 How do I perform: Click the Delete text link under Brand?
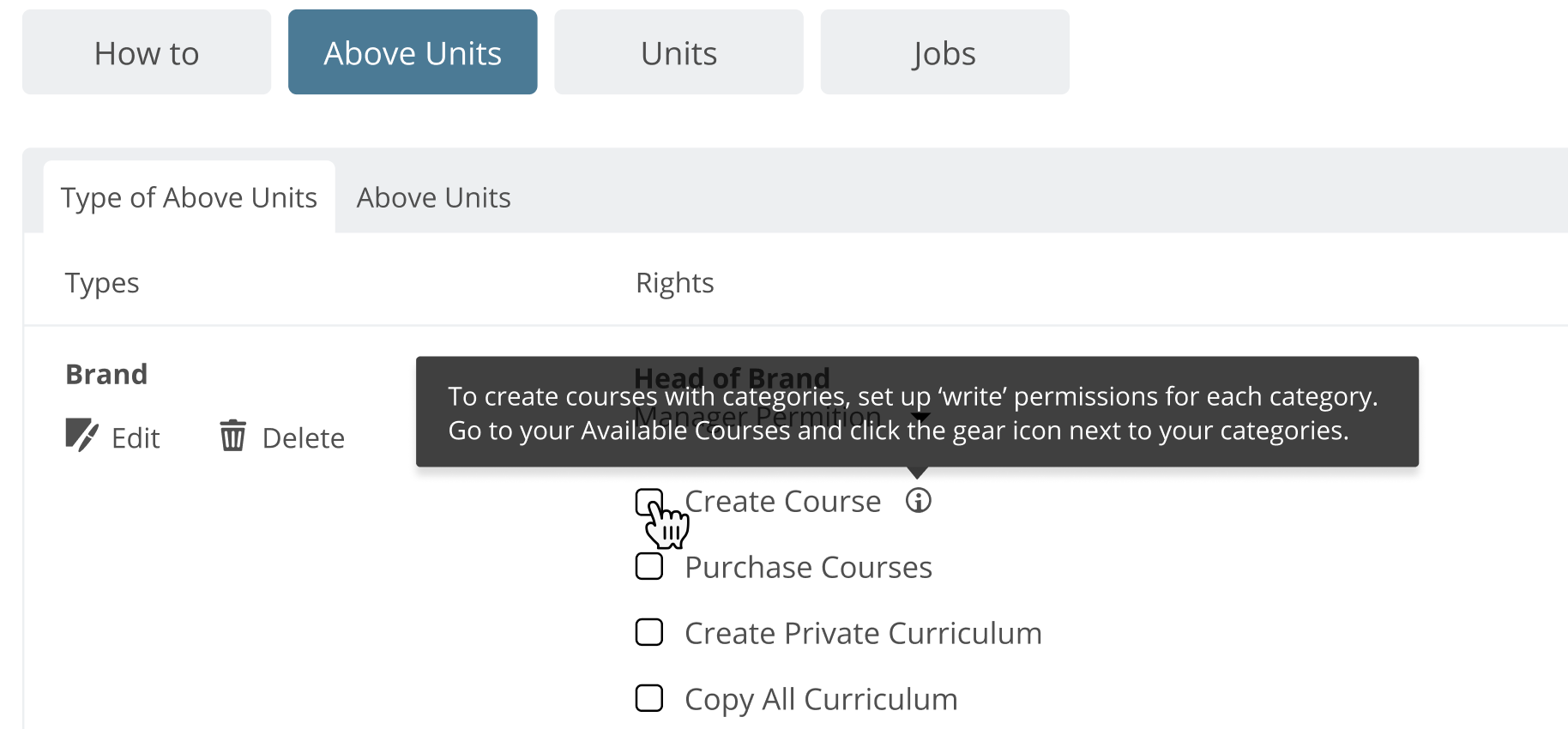pos(303,438)
